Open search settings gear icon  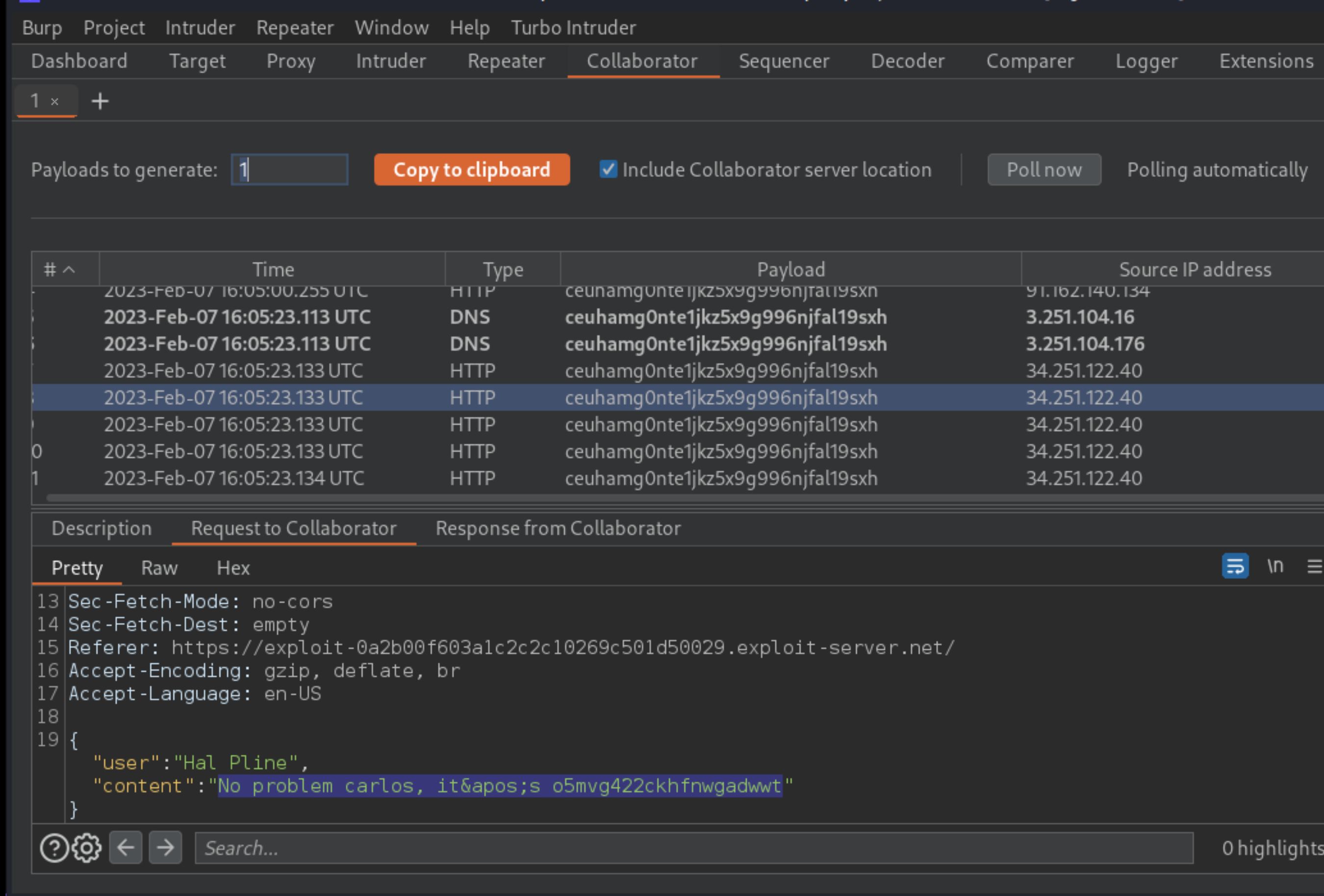point(87,848)
